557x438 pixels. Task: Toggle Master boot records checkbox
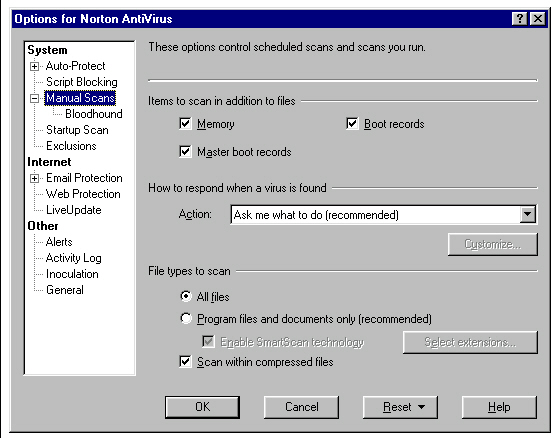(x=185, y=152)
